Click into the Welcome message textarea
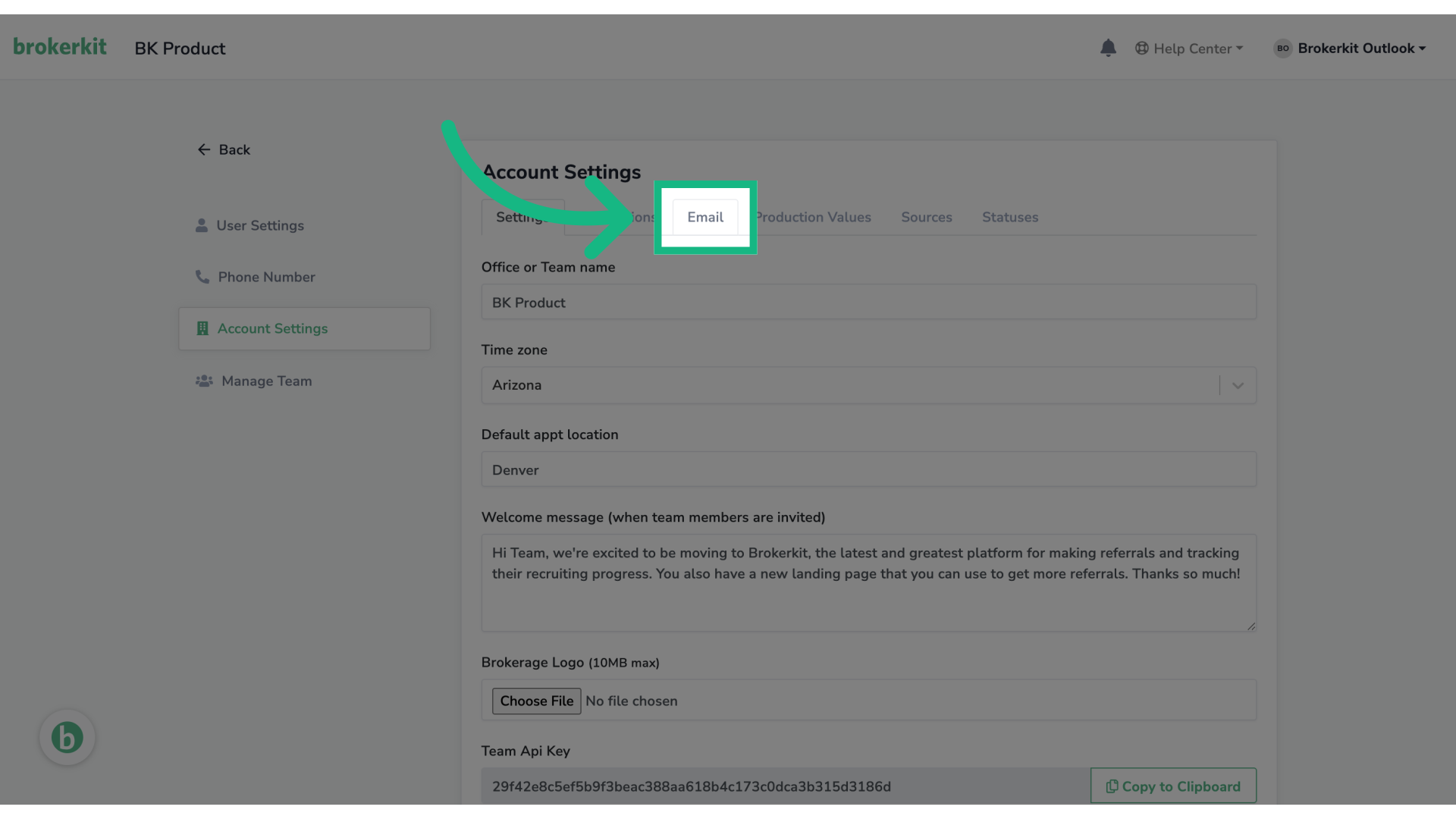Image resolution: width=1456 pixels, height=819 pixels. [868, 584]
